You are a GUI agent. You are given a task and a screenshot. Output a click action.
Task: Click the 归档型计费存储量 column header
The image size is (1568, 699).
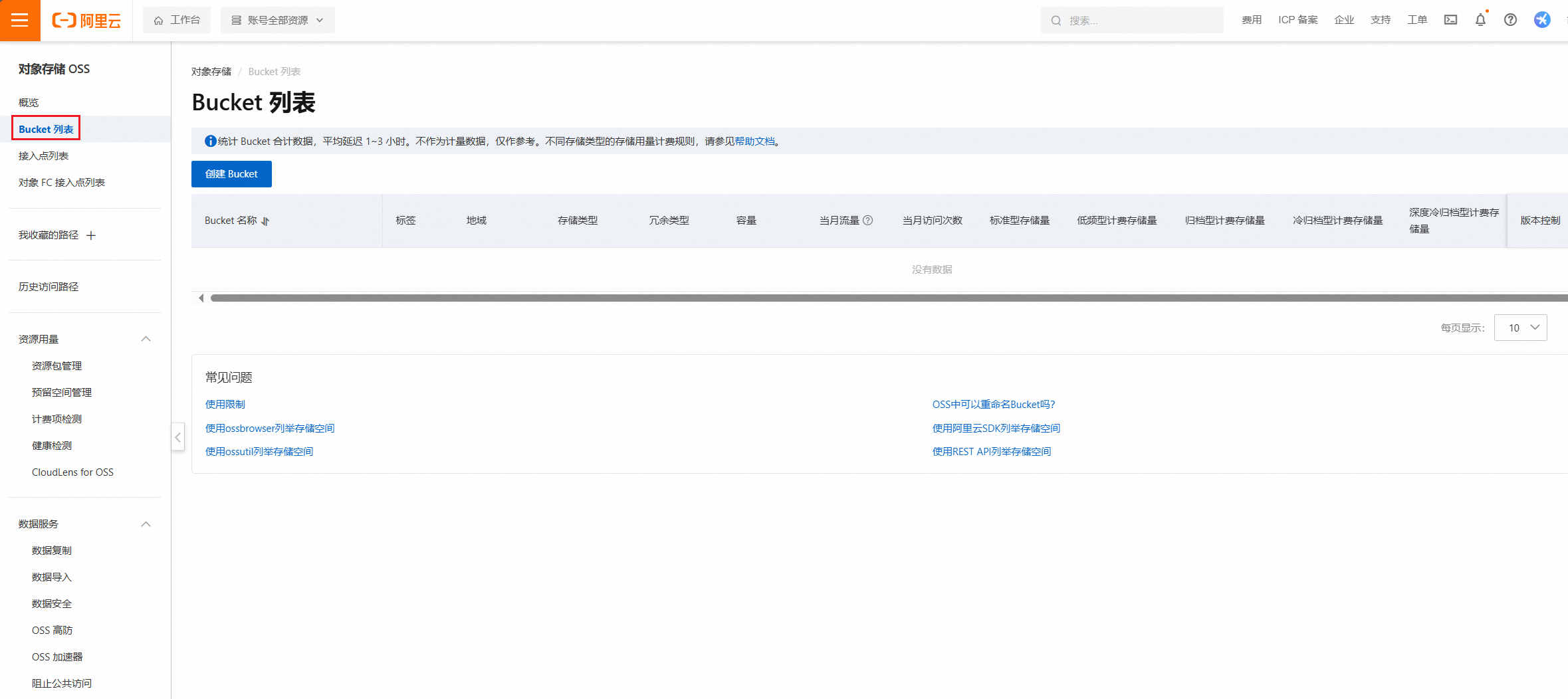click(1224, 221)
